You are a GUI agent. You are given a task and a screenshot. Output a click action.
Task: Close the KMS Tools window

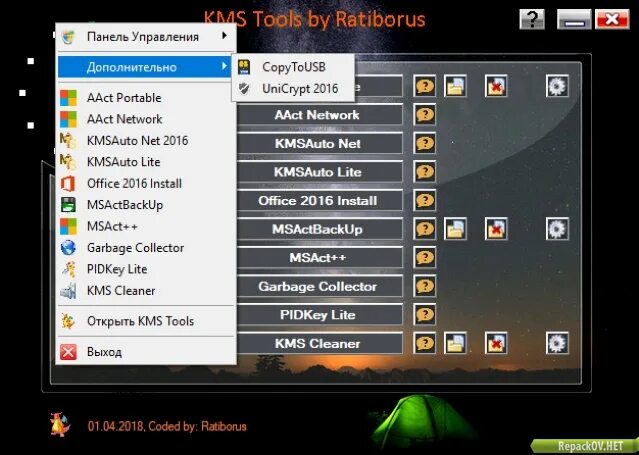pos(612,19)
